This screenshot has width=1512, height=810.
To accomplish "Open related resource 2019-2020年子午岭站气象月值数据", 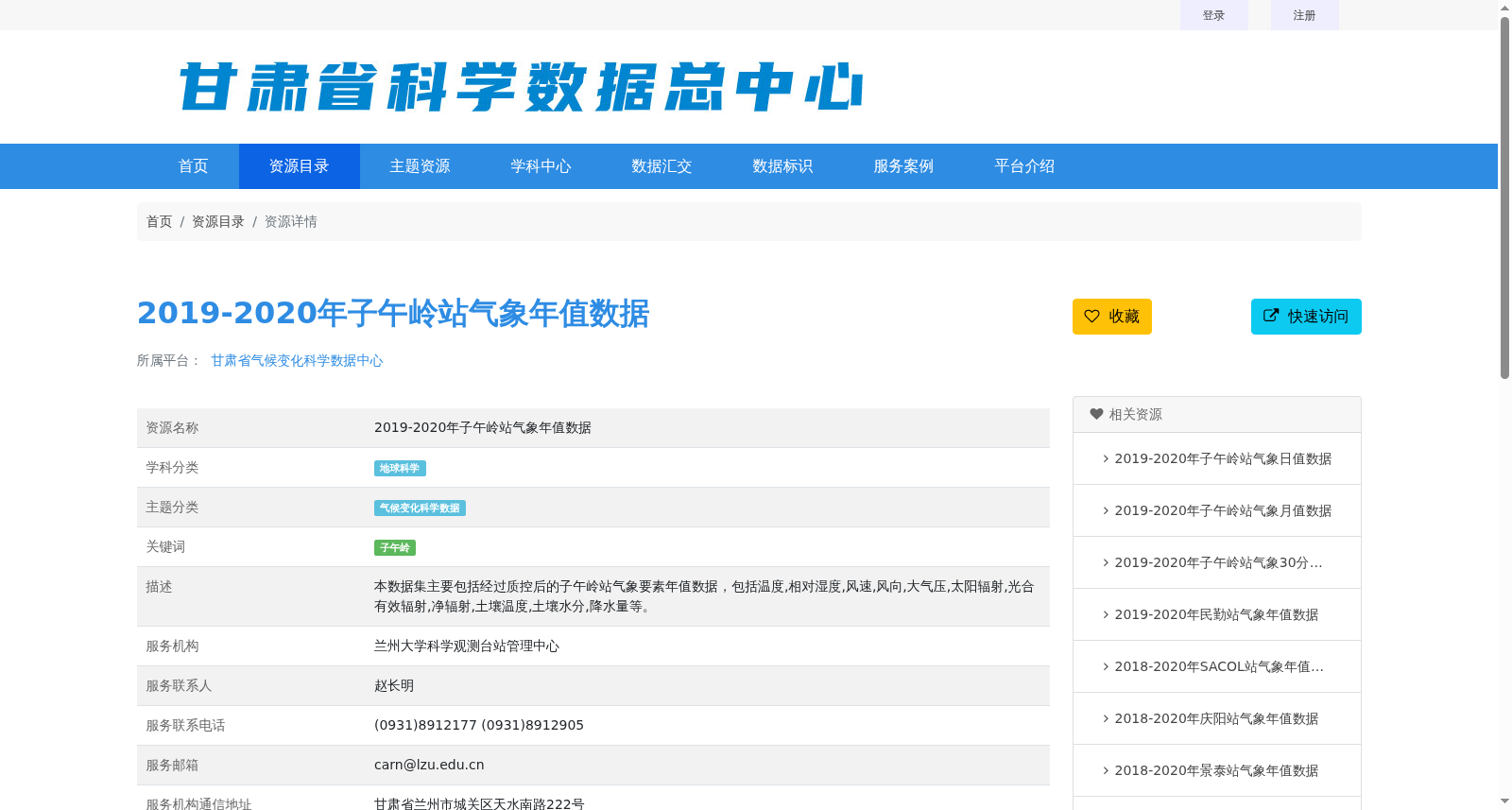I will click(1223, 510).
